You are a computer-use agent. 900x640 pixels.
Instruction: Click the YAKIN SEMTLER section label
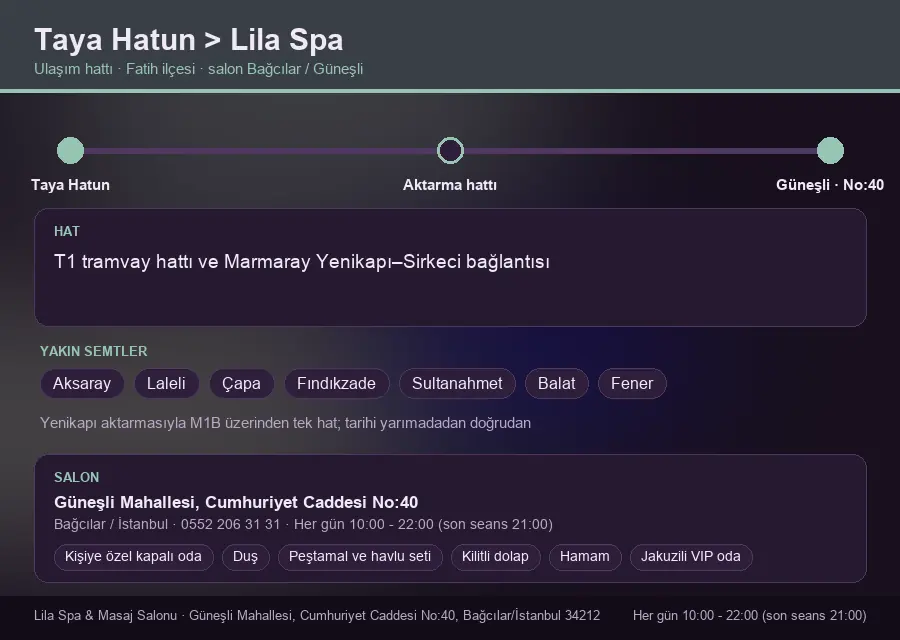[x=94, y=351]
